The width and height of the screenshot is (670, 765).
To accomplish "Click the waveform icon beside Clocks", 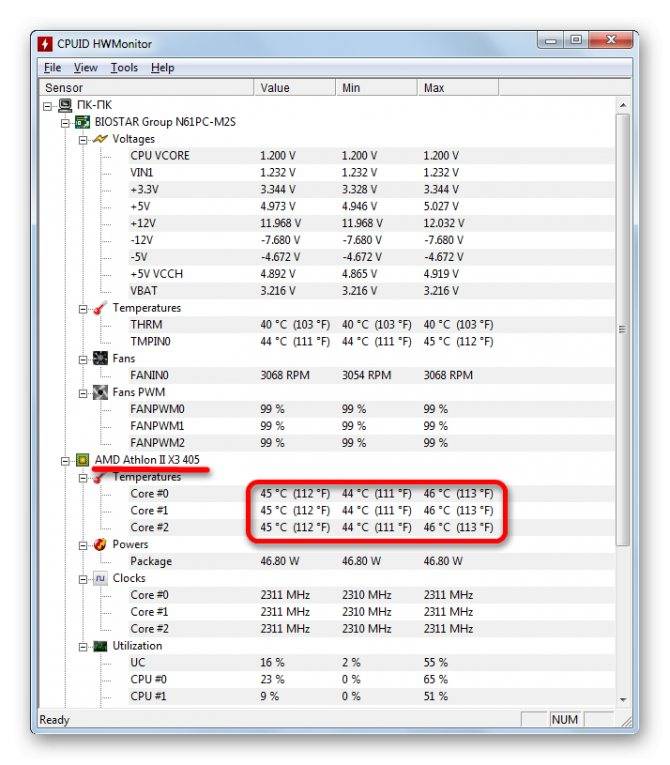I will [100, 579].
